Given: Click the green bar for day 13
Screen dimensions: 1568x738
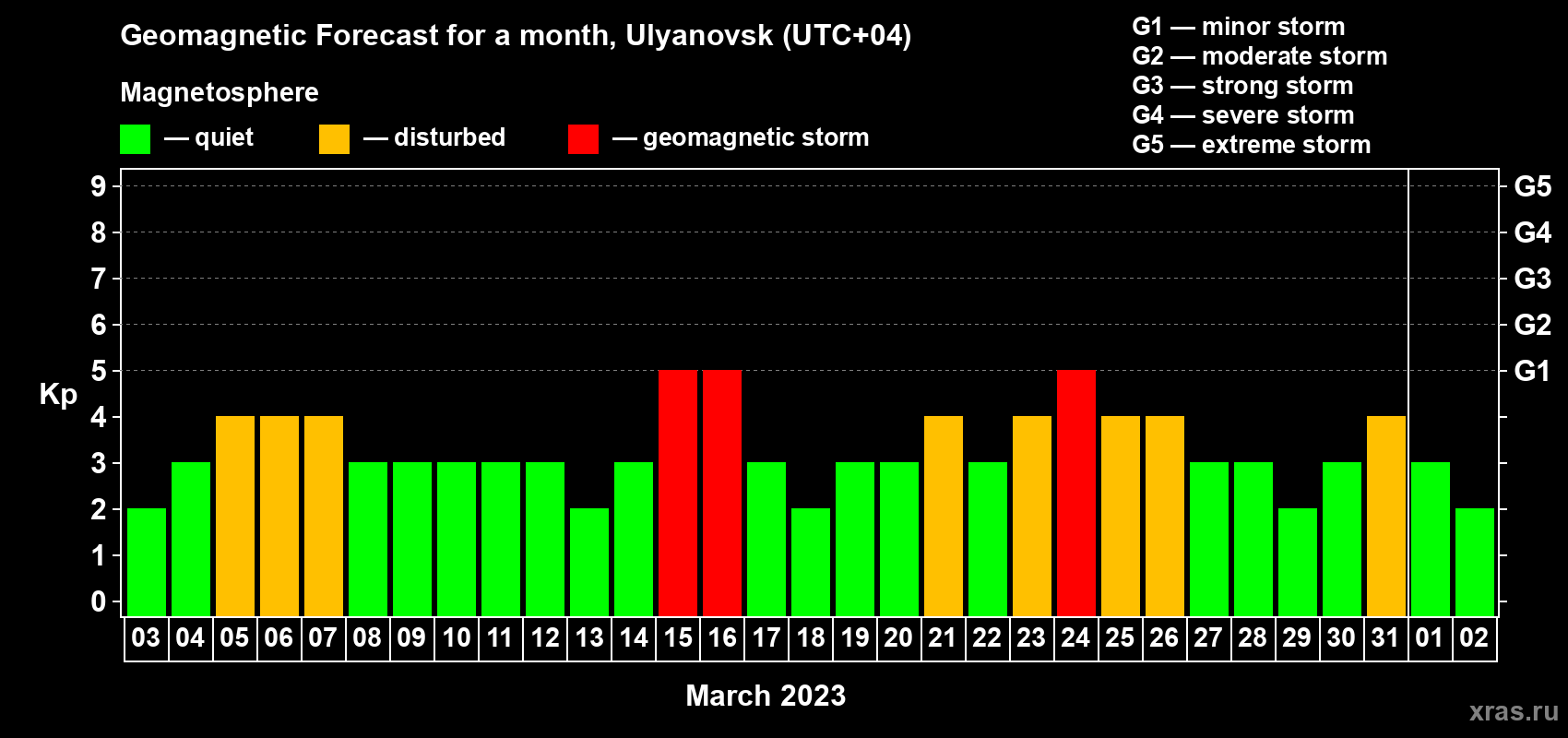Looking at the screenshot, I should (589, 562).
